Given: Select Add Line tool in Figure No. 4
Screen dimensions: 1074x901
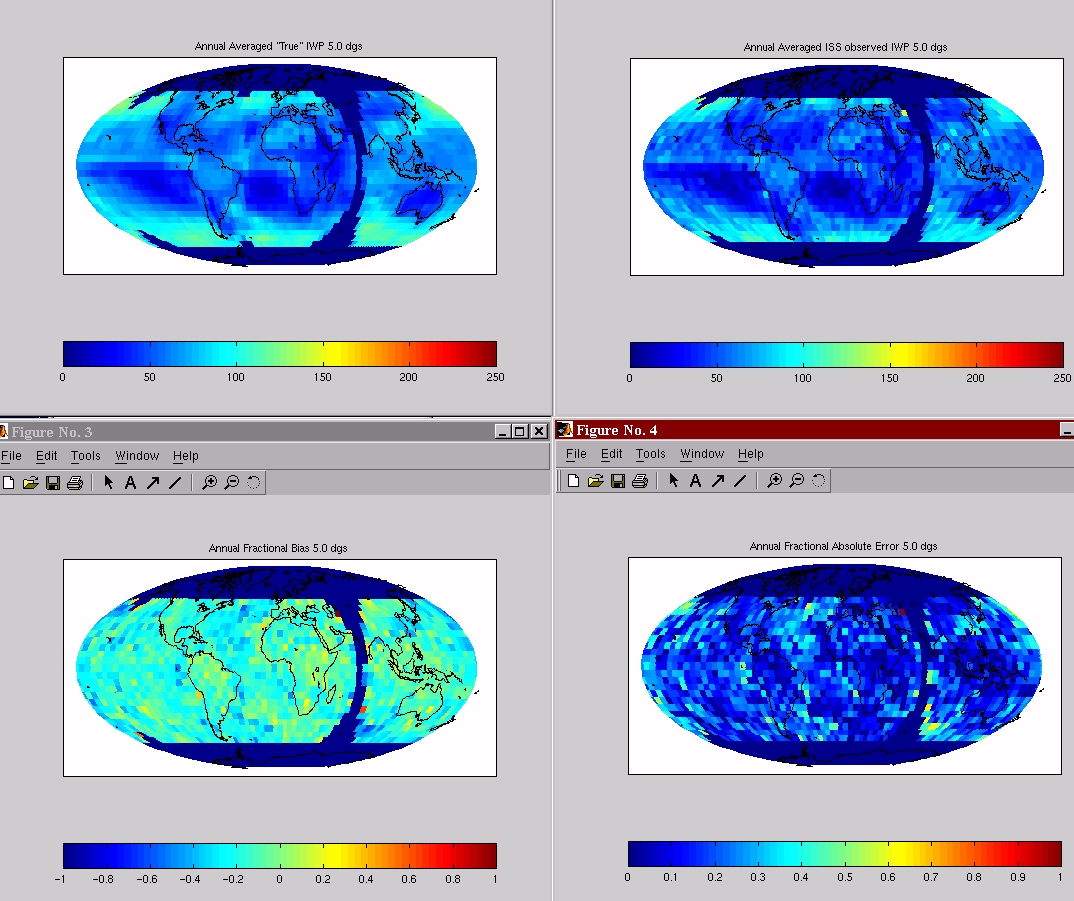Looking at the screenshot, I should (740, 481).
